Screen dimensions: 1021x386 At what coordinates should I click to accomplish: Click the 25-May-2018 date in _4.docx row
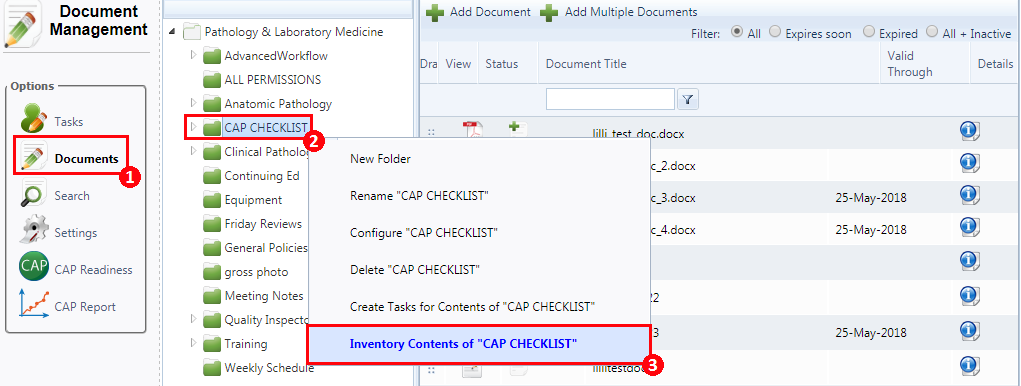click(871, 230)
